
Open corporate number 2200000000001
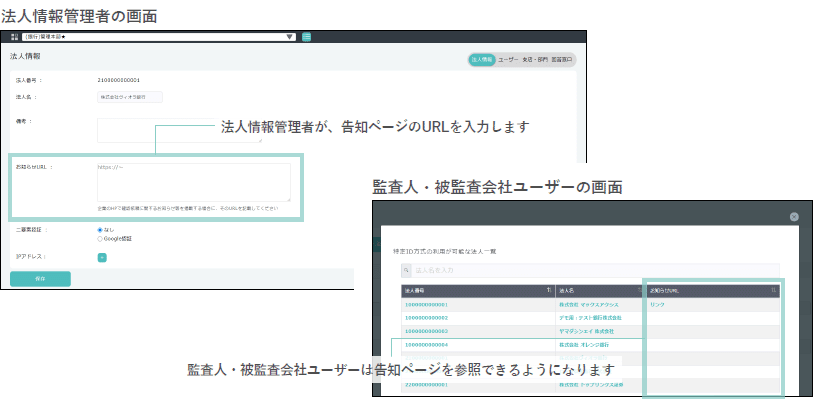point(426,385)
